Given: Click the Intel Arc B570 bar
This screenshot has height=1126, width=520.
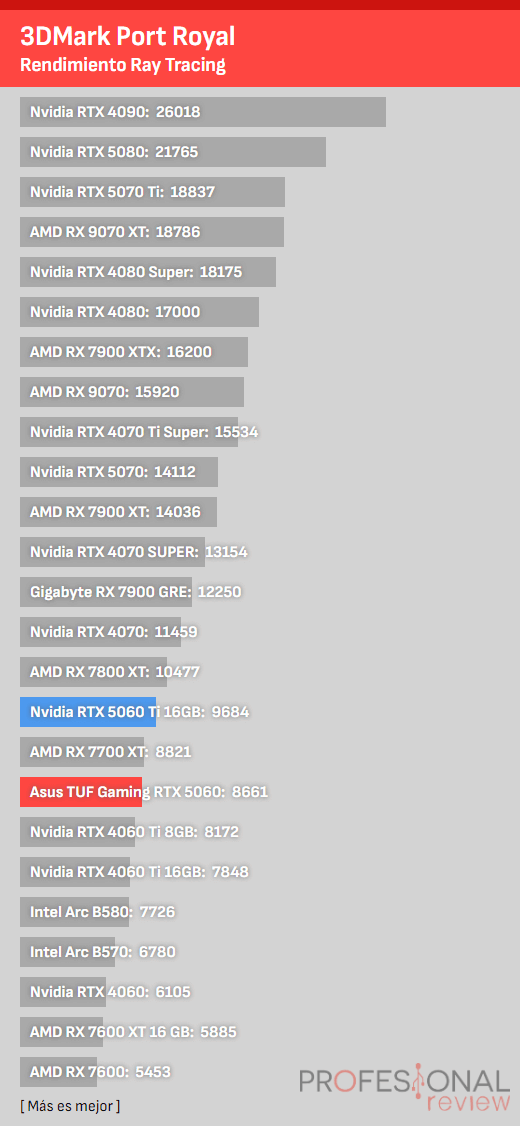Looking at the screenshot, I should click(68, 952).
